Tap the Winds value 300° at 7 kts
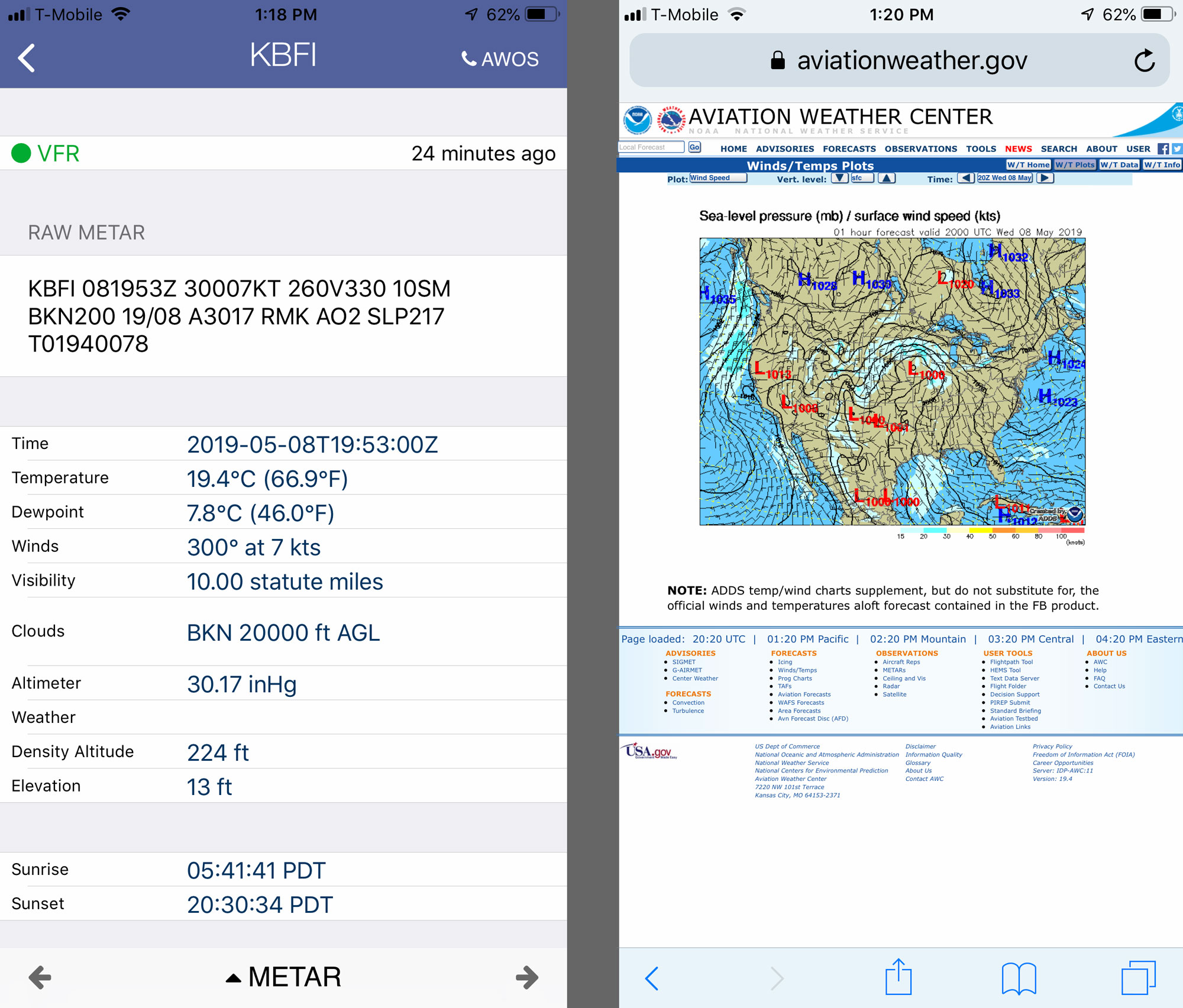 254,548
